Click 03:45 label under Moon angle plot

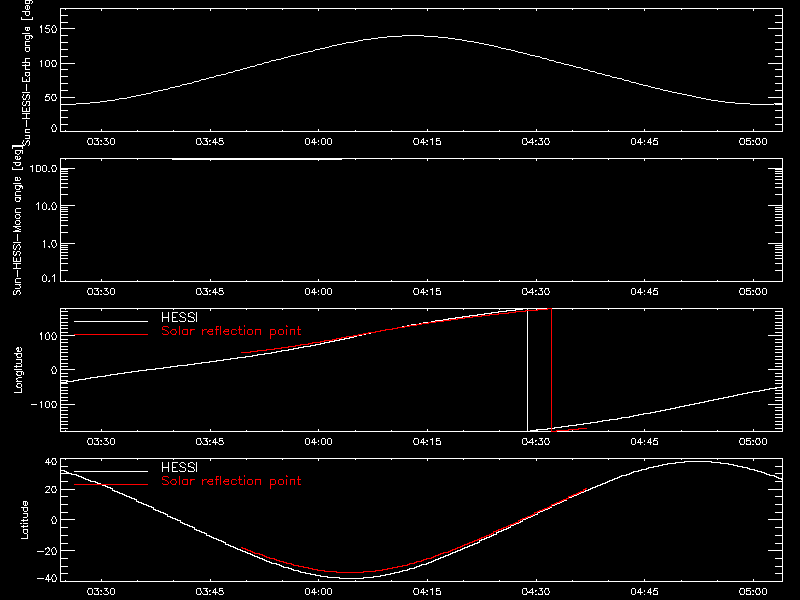click(x=210, y=292)
